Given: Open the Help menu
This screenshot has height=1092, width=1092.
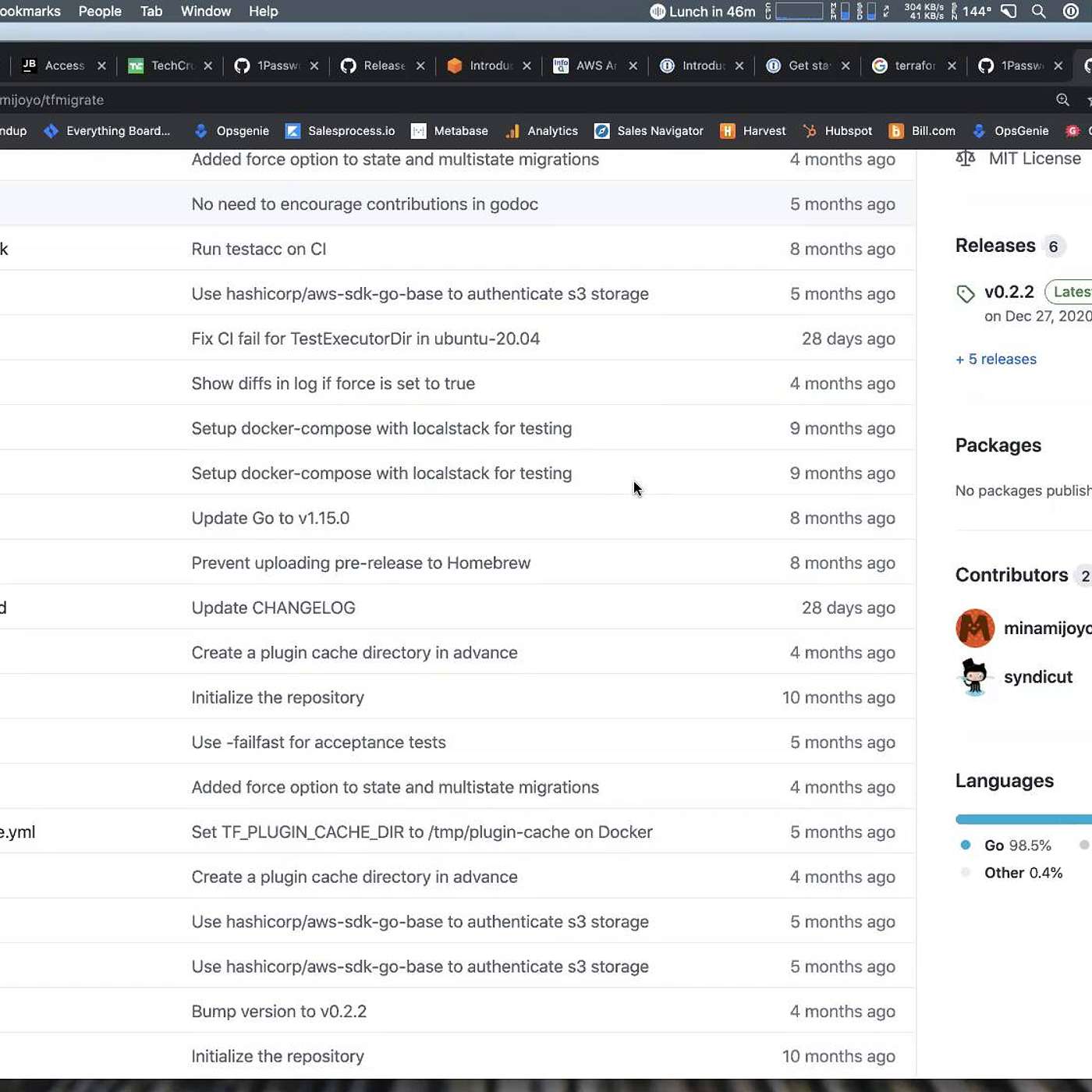Looking at the screenshot, I should [263, 12].
